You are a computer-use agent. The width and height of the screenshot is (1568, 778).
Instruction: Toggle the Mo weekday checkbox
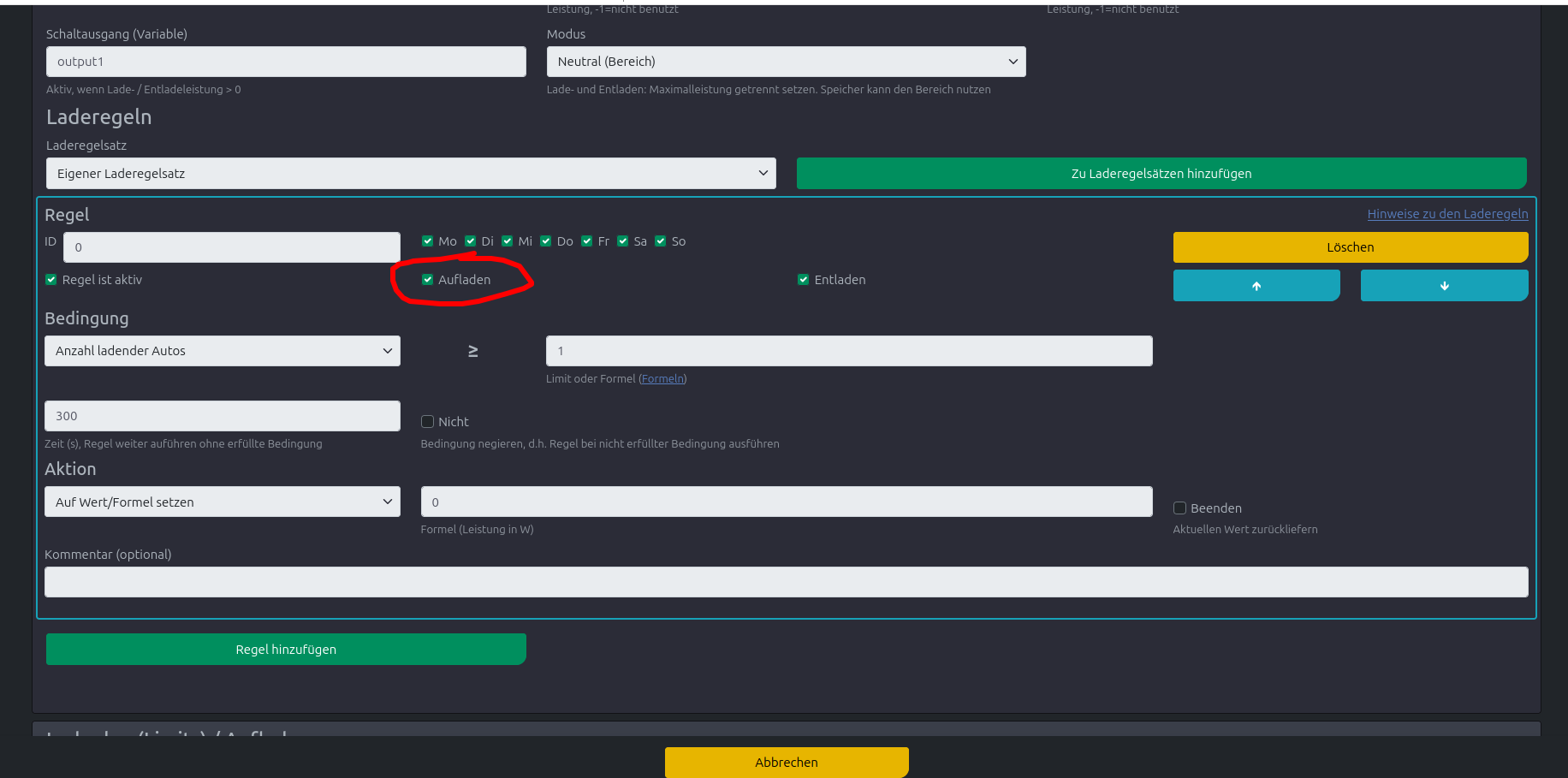coord(428,241)
